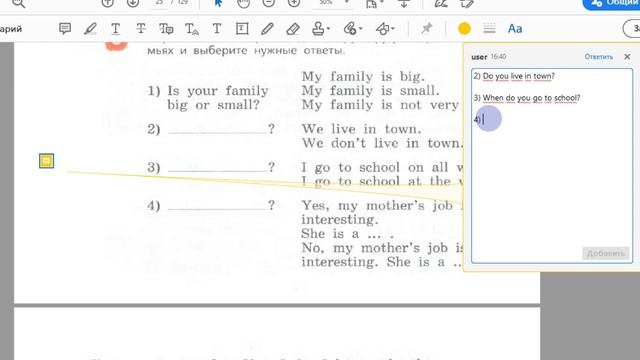
Task: Select the eraser tool
Action: [x=293, y=29]
